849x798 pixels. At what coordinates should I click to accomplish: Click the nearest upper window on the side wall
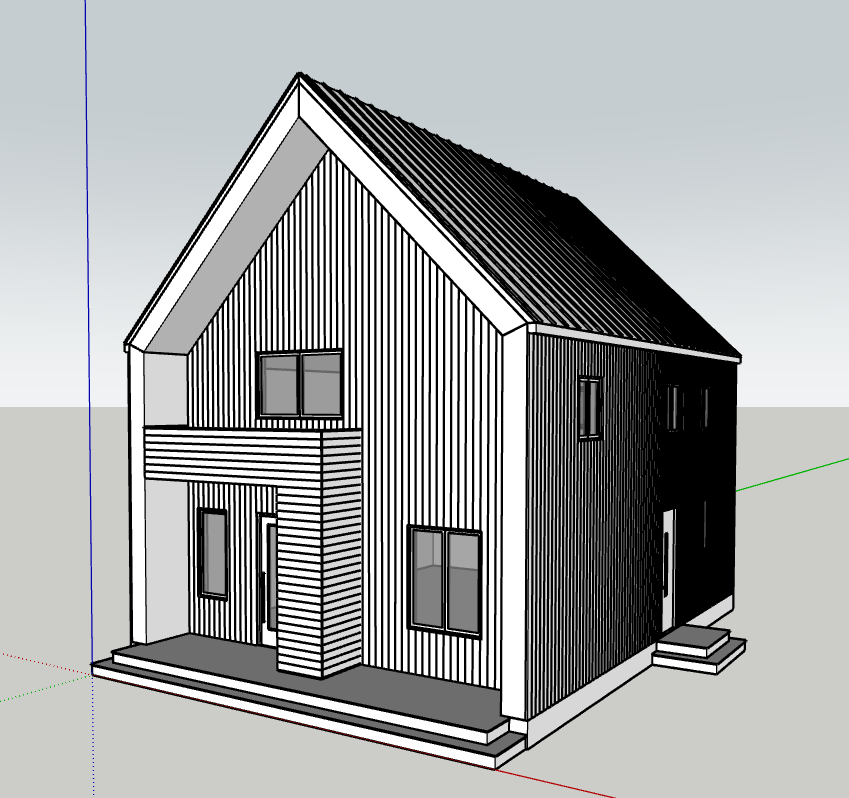[591, 408]
